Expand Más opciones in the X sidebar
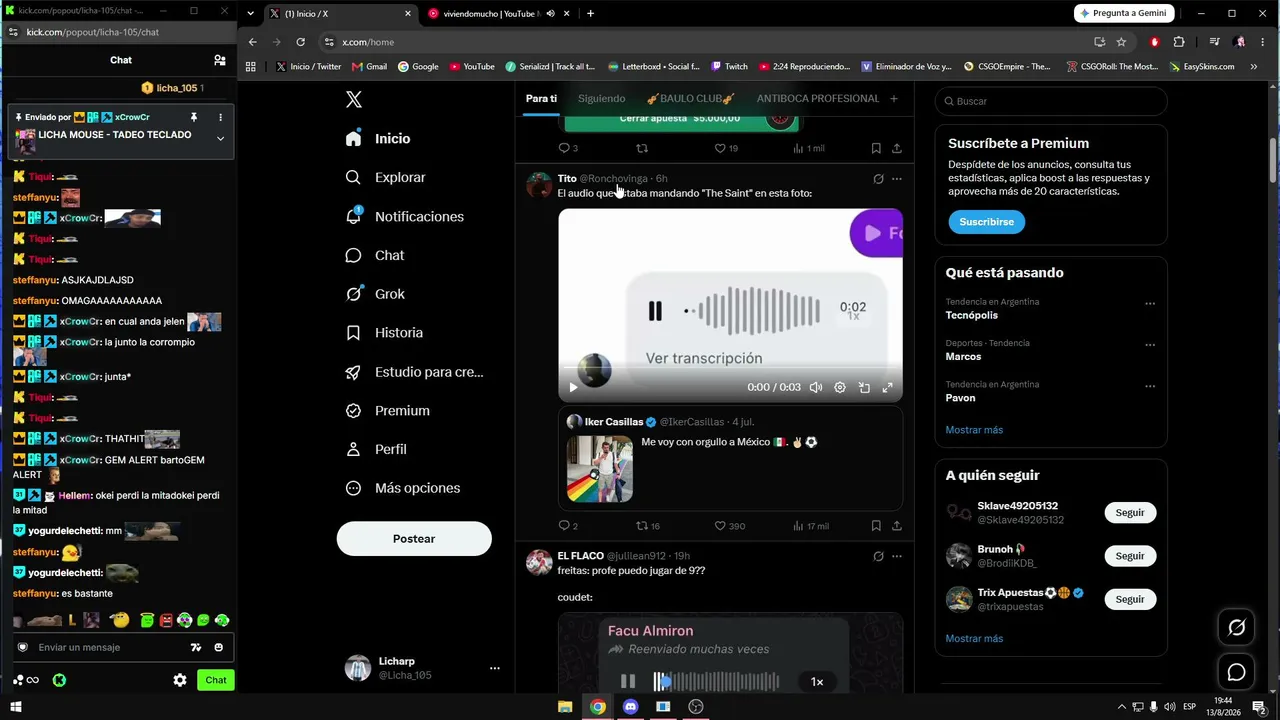Viewport: 1280px width, 720px height. tap(402, 488)
